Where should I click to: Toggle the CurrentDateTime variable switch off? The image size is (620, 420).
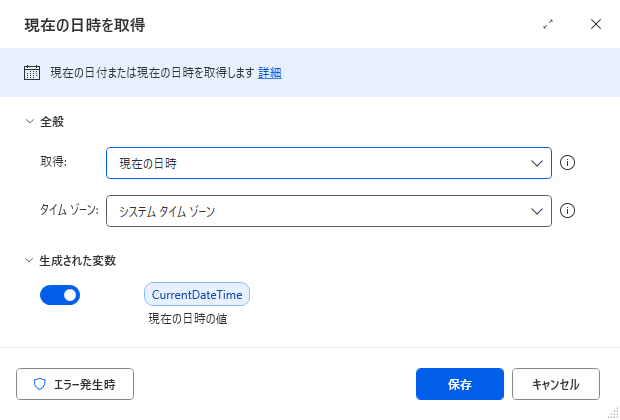60,295
